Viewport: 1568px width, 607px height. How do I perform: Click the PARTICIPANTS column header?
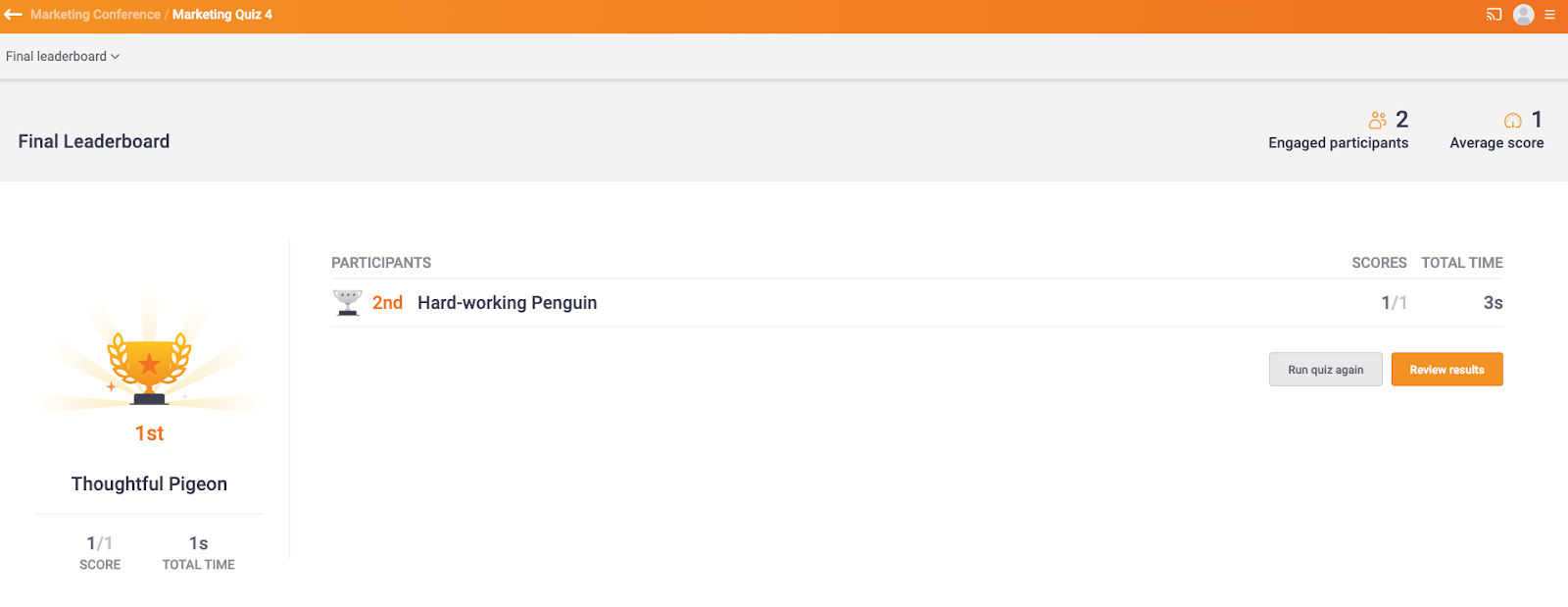381,263
